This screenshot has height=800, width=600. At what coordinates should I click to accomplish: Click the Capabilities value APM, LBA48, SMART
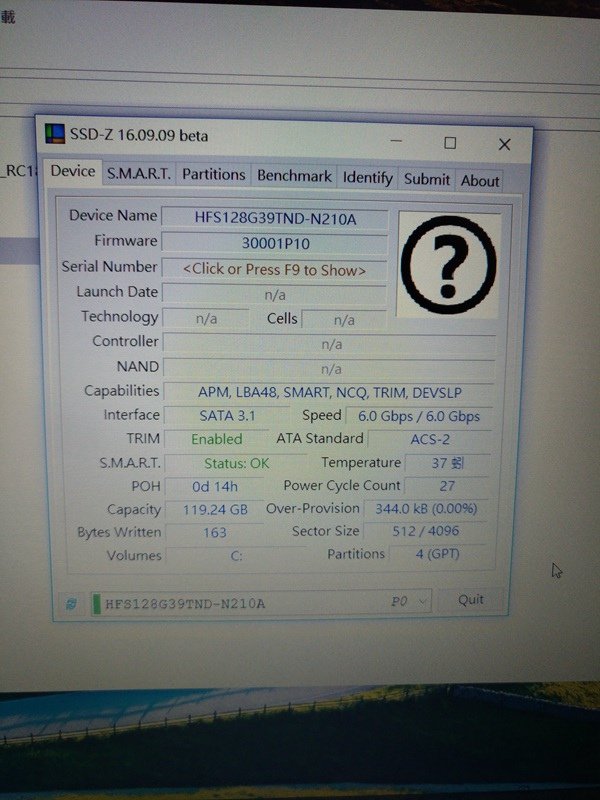point(329,392)
